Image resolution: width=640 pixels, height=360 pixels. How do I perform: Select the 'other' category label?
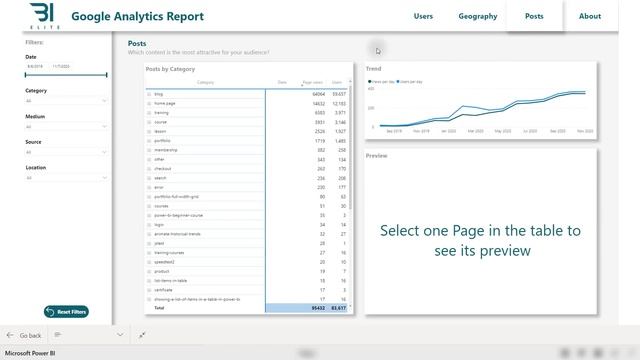pos(159,160)
